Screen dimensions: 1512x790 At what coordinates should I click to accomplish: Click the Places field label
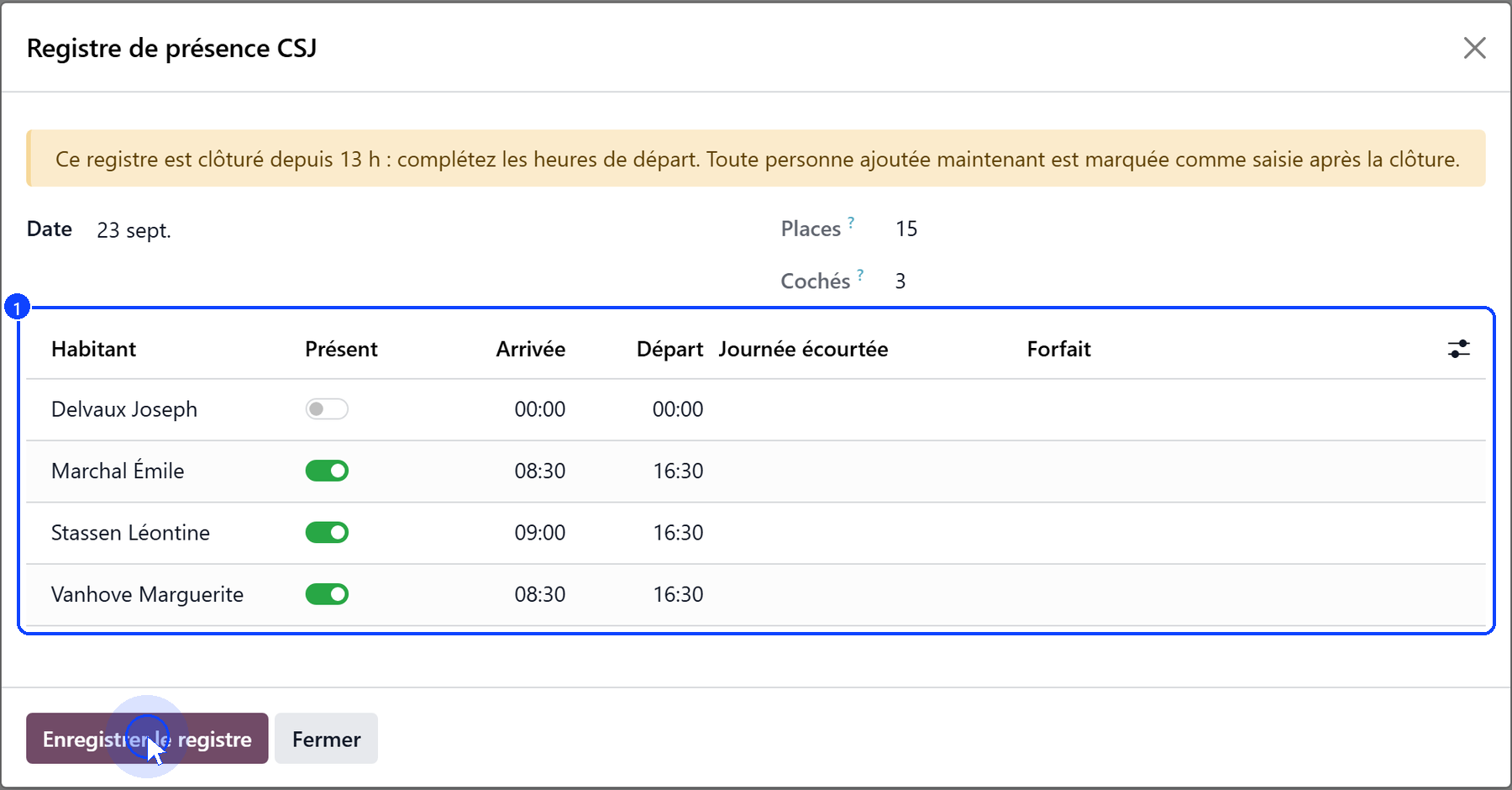click(x=811, y=229)
